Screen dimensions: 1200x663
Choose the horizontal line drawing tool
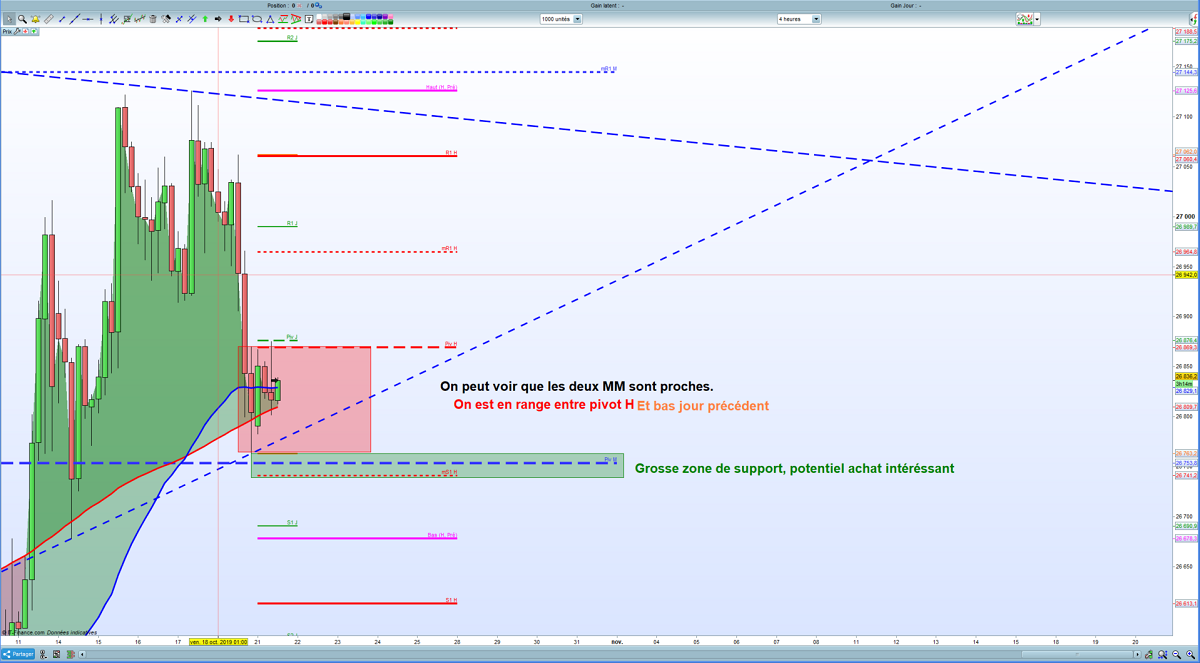click(x=88, y=19)
